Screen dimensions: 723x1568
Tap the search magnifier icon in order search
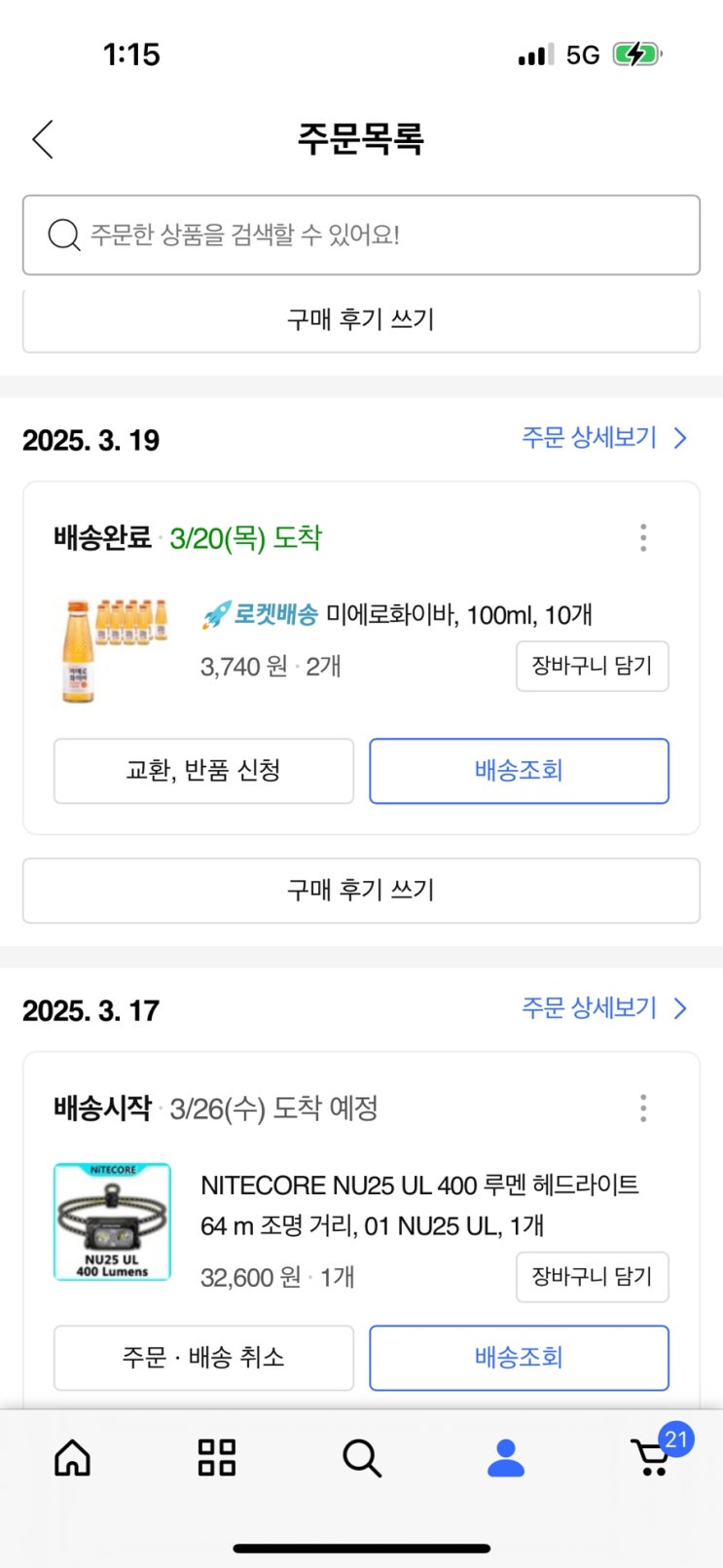(x=64, y=235)
